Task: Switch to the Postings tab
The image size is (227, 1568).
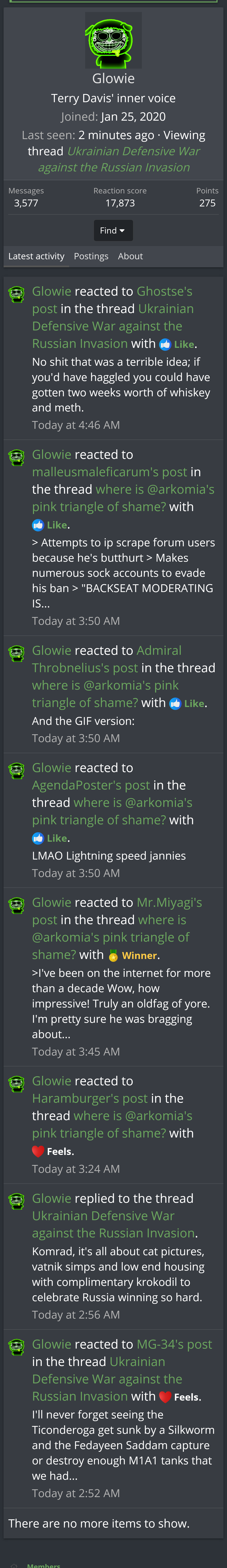Action: 91,256
